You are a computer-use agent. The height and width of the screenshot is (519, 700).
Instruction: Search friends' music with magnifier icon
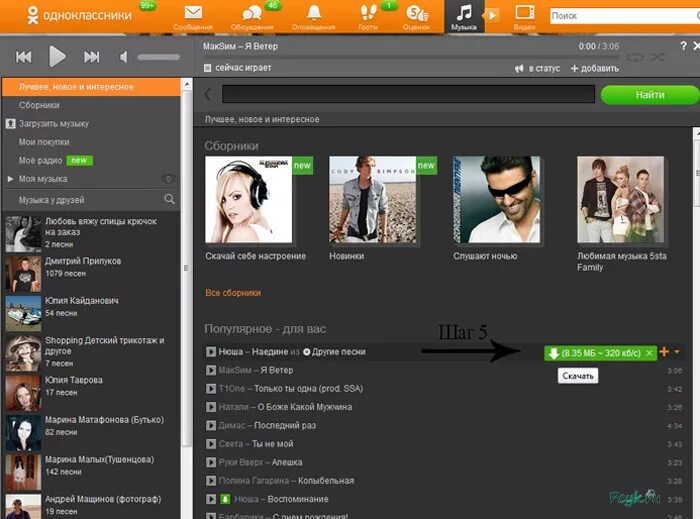(169, 199)
